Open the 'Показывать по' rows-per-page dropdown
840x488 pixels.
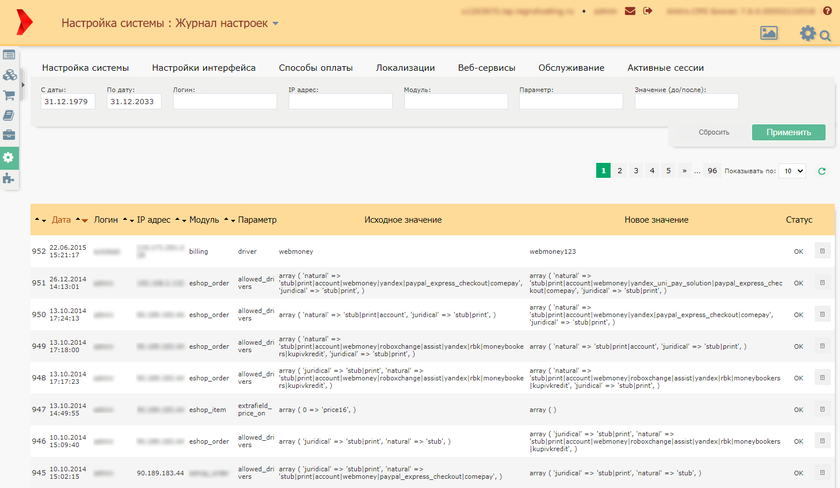click(792, 171)
